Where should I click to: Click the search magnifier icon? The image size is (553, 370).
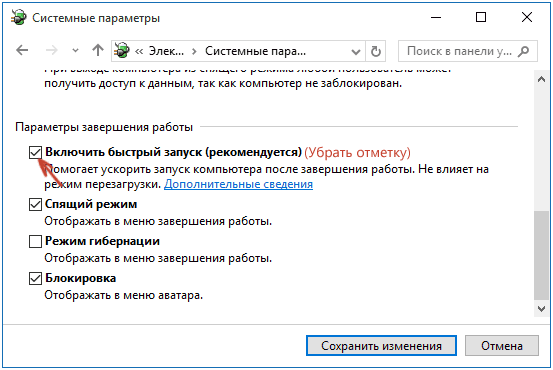click(524, 51)
